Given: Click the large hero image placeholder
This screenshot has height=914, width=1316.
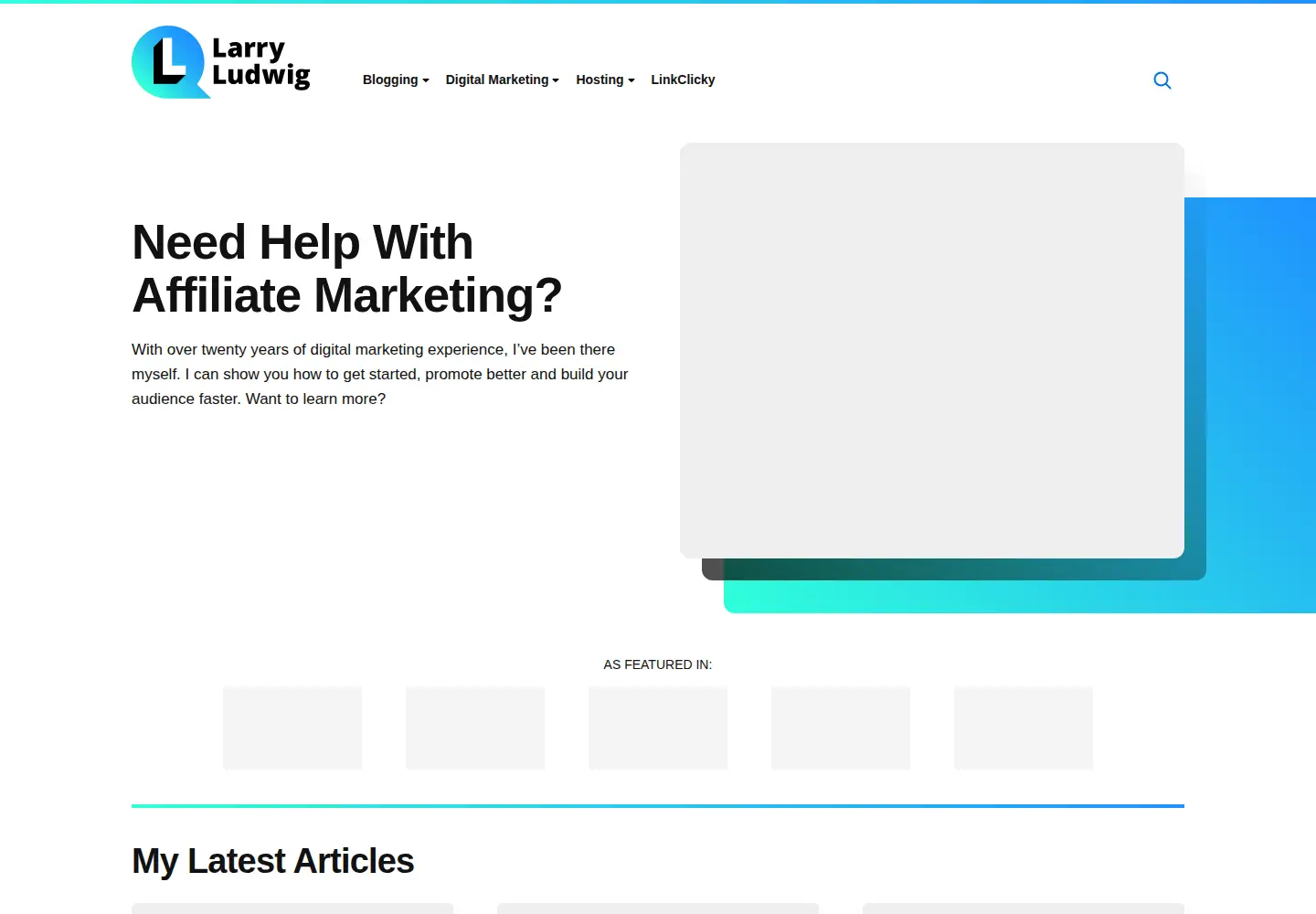Looking at the screenshot, I should pos(932,350).
